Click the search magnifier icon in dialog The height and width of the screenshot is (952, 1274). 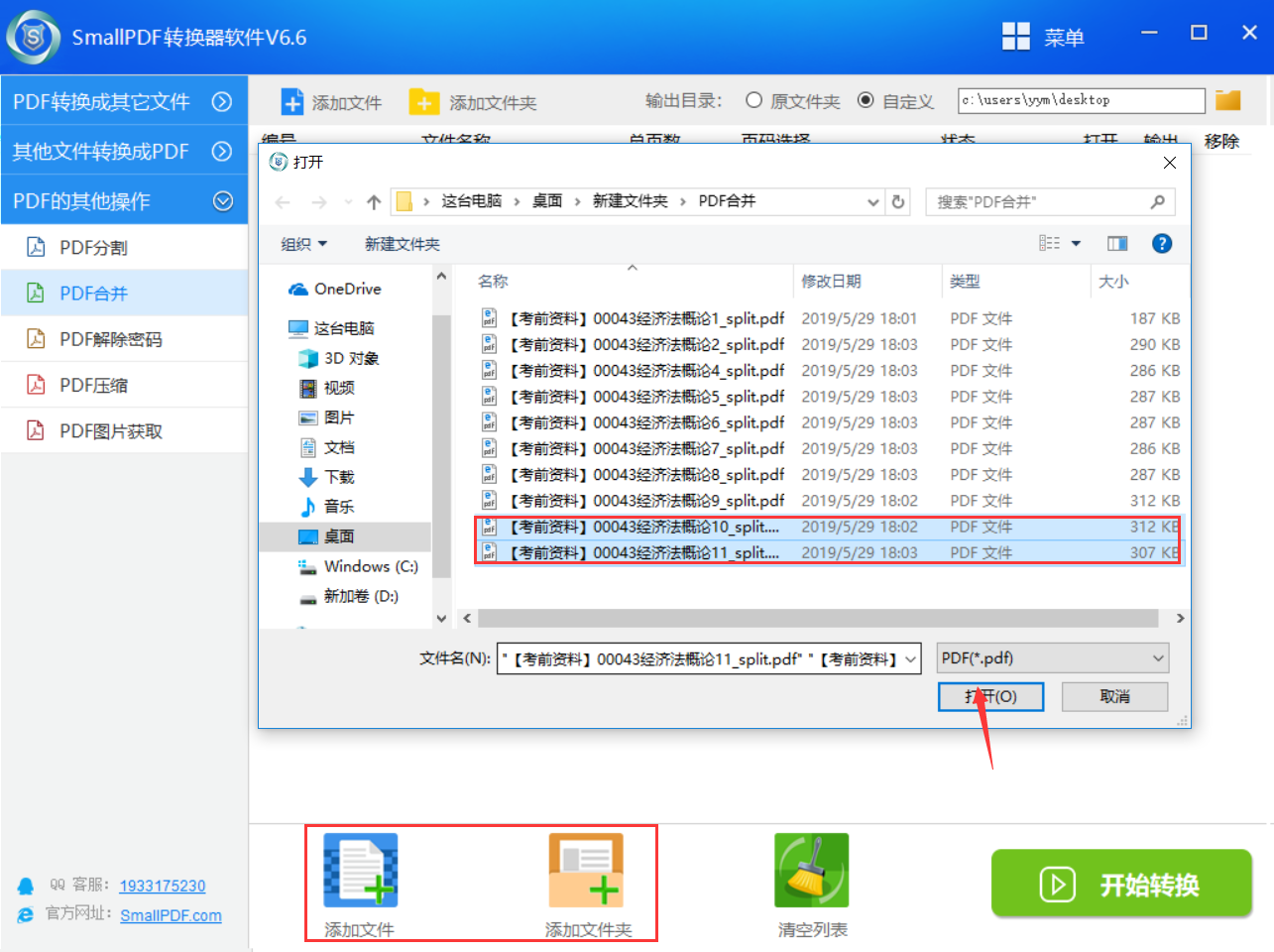[1157, 201]
